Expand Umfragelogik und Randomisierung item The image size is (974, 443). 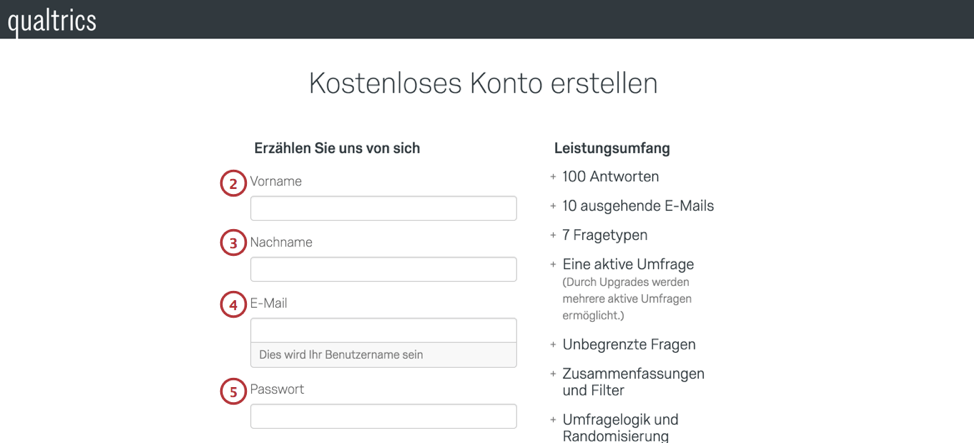pyautogui.click(x=621, y=427)
